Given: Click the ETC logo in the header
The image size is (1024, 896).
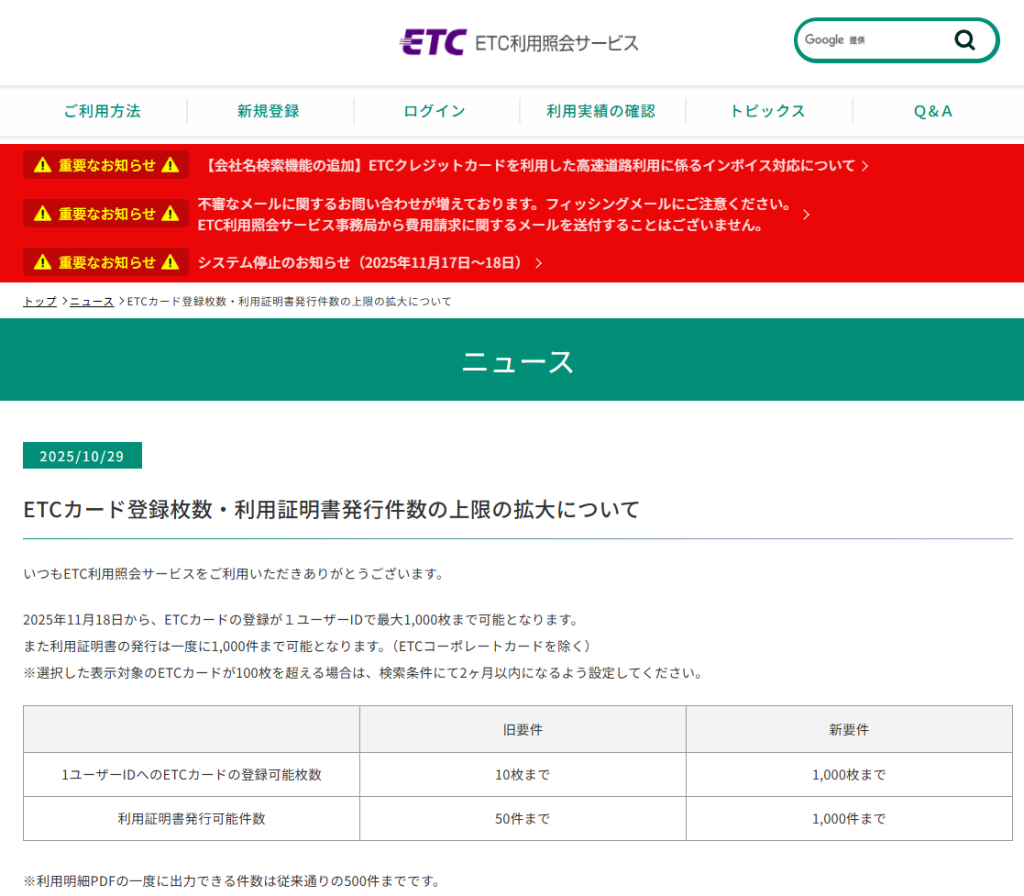Looking at the screenshot, I should (433, 42).
